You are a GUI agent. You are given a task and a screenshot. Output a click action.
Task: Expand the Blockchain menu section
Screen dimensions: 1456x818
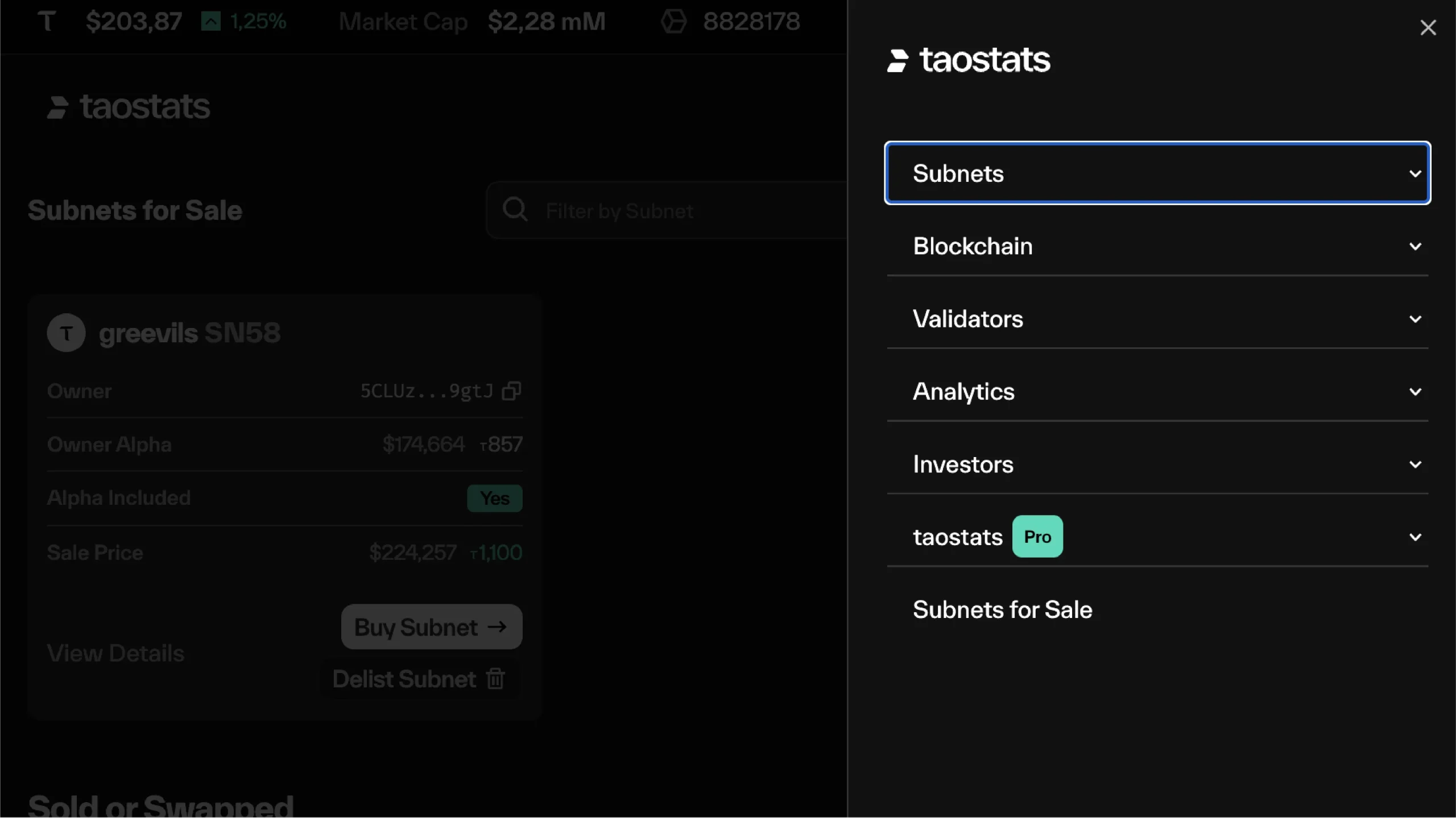coord(1157,246)
